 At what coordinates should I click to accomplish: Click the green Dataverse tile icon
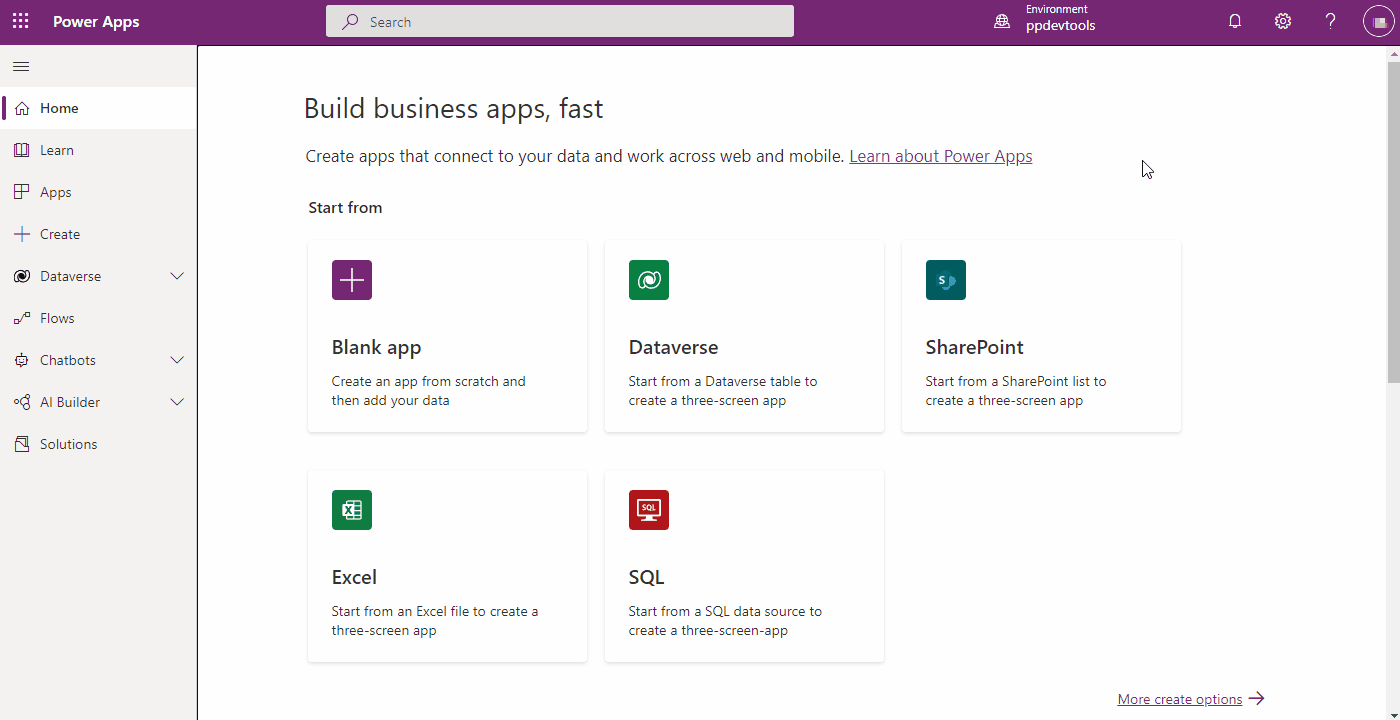point(649,280)
